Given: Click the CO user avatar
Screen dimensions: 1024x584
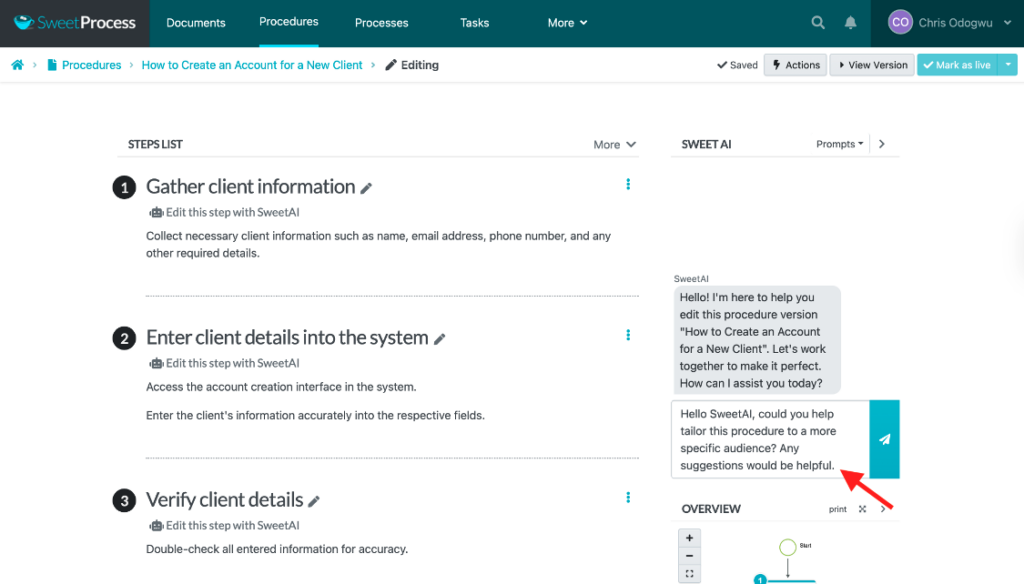Looking at the screenshot, I should [900, 22].
